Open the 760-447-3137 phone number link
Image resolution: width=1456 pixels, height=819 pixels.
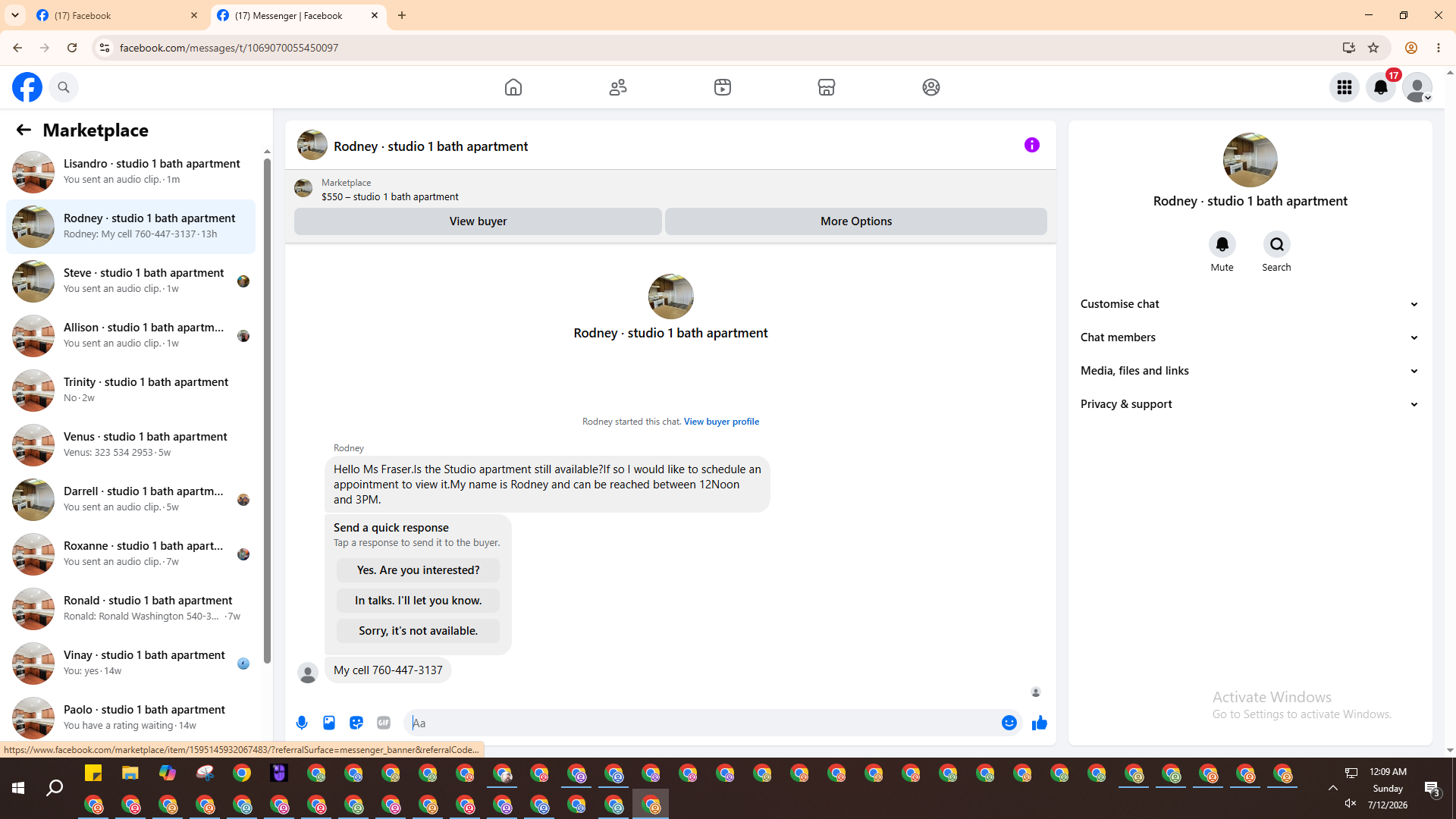407,670
